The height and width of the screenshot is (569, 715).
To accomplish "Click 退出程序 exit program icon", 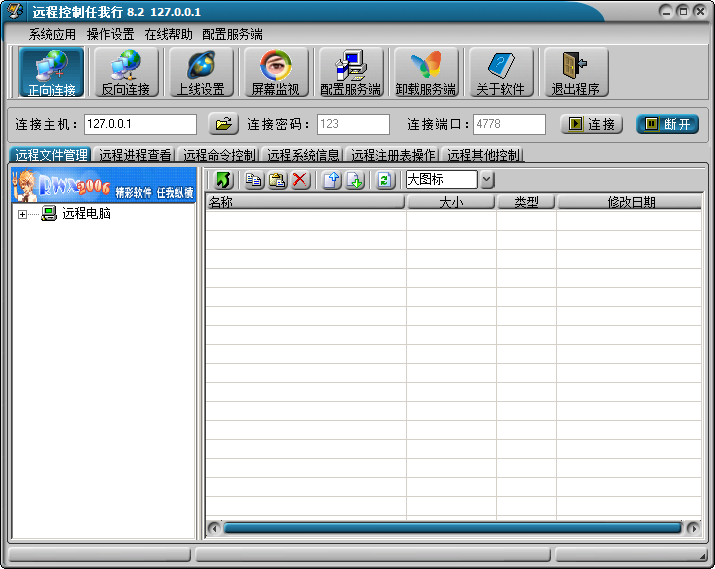I will tap(575, 73).
